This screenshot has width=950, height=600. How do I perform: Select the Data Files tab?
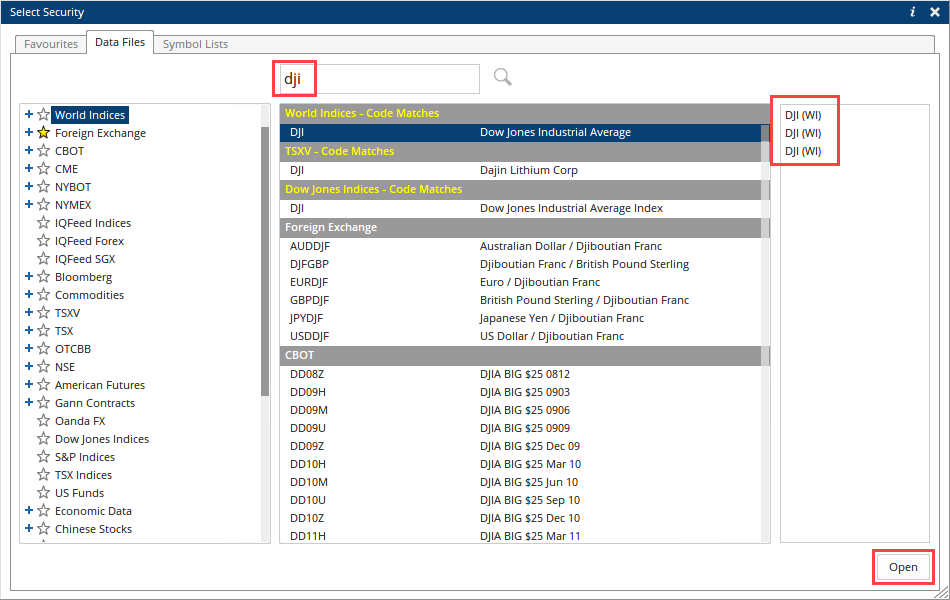[120, 42]
